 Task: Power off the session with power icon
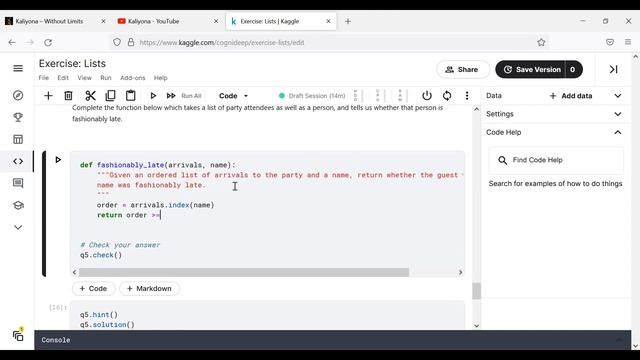coord(427,96)
